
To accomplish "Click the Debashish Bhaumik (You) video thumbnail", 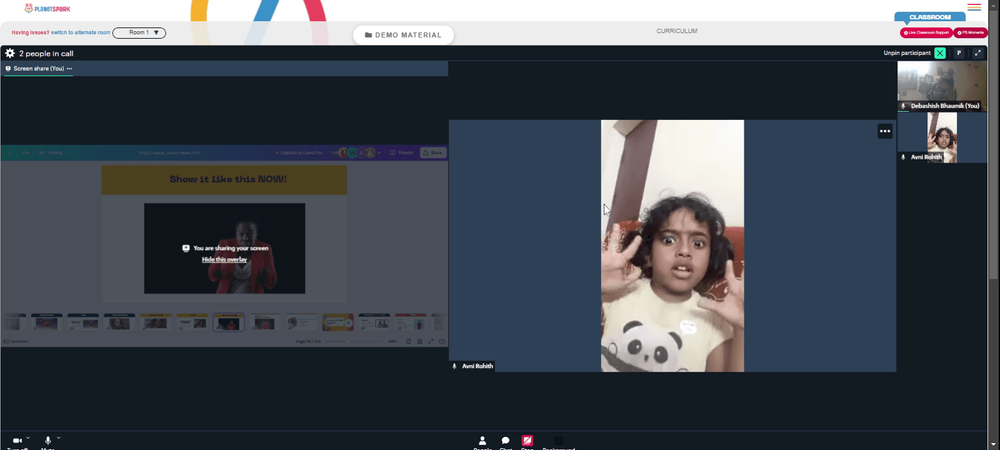I will [x=942, y=86].
